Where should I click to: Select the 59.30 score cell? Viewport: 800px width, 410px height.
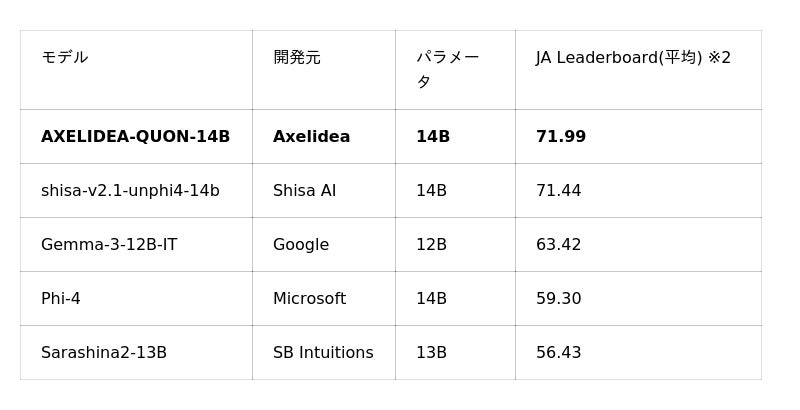tap(558, 299)
